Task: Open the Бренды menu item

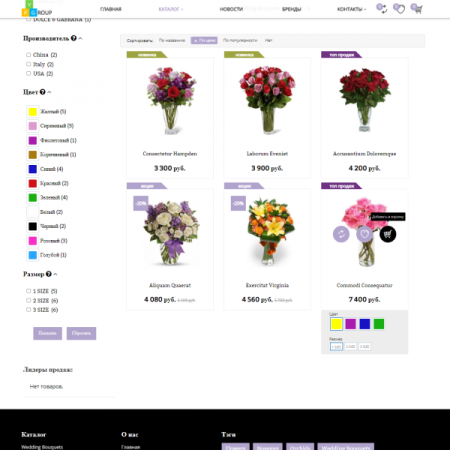Action: (x=291, y=9)
